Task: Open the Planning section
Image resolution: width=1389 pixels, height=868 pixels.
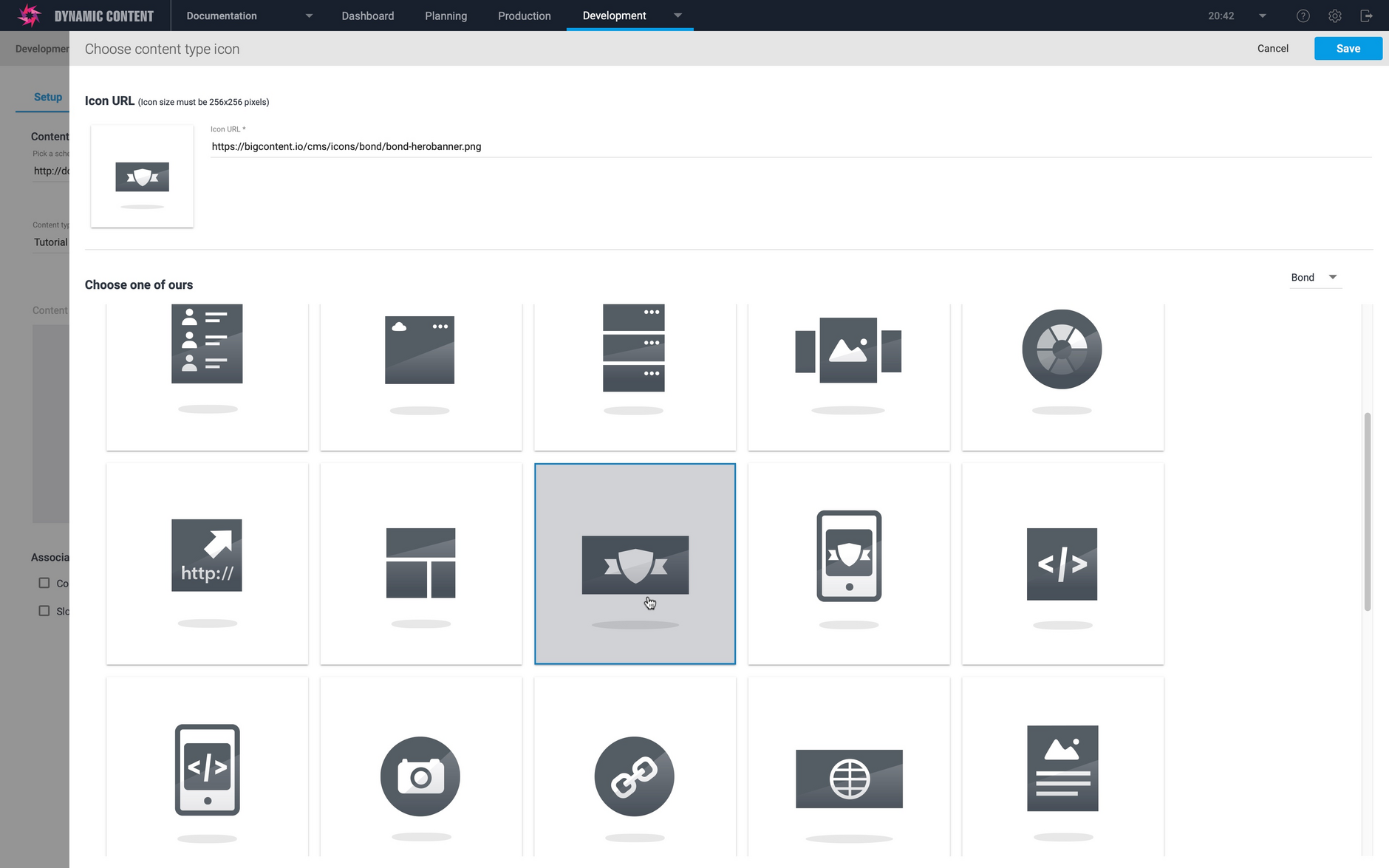Action: [x=446, y=16]
